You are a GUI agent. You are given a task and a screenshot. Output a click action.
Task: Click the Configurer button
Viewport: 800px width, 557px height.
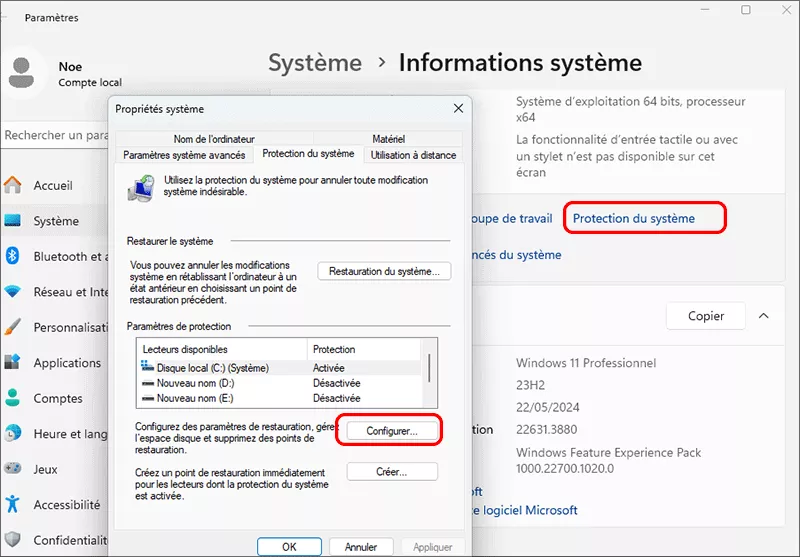click(392, 431)
